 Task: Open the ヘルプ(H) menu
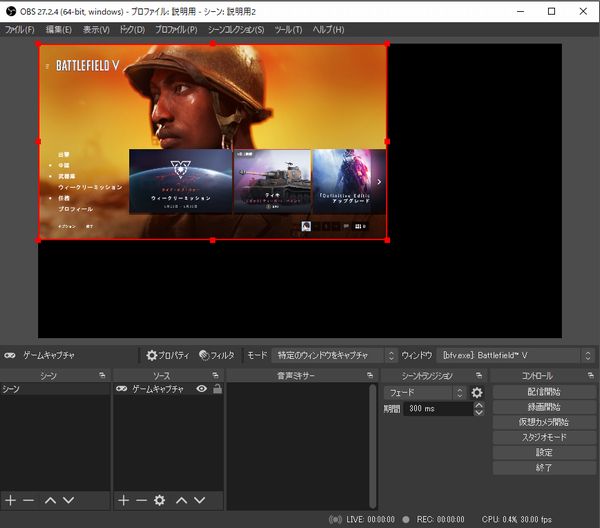[328, 29]
